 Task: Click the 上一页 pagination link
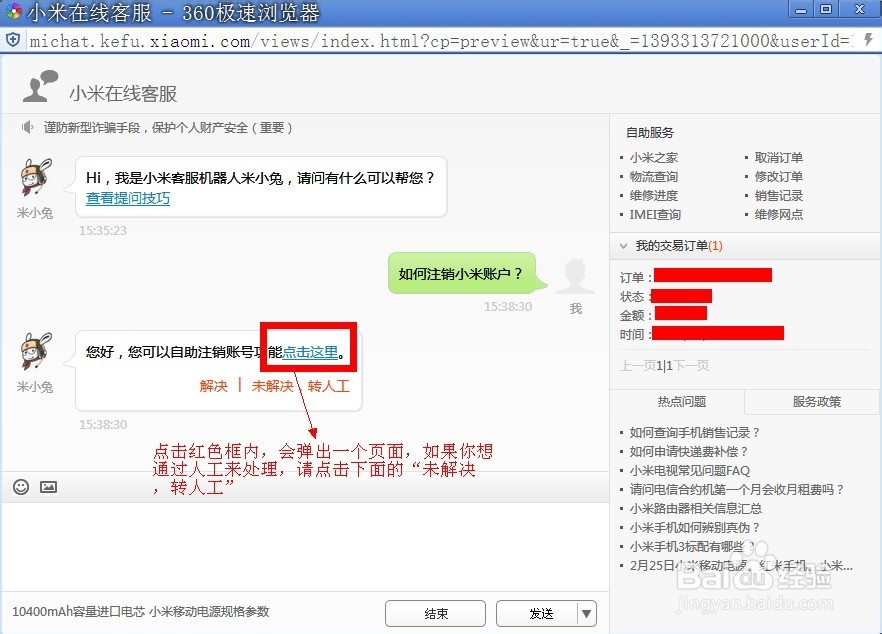pyautogui.click(x=637, y=366)
